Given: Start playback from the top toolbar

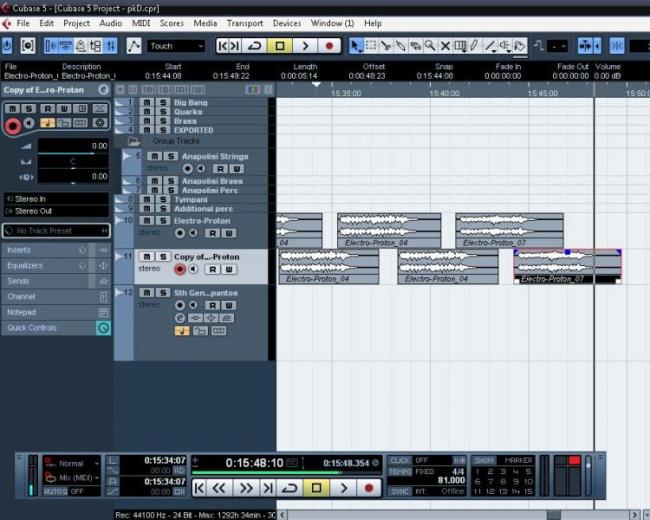Looking at the screenshot, I should (305, 46).
